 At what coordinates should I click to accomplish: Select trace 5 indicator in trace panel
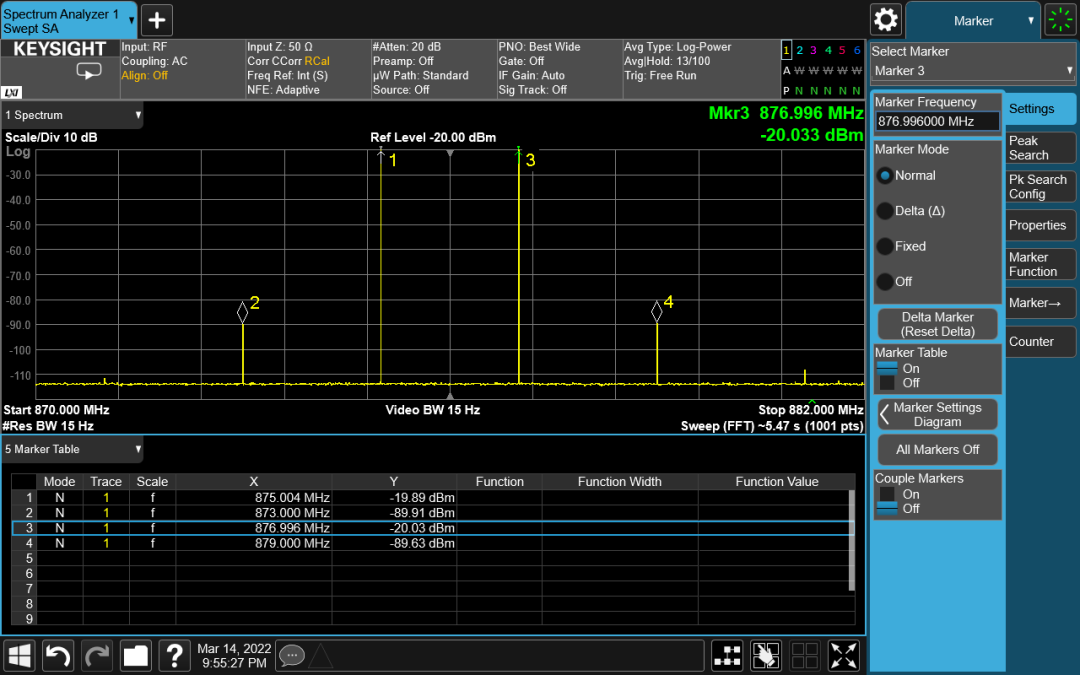(842, 50)
